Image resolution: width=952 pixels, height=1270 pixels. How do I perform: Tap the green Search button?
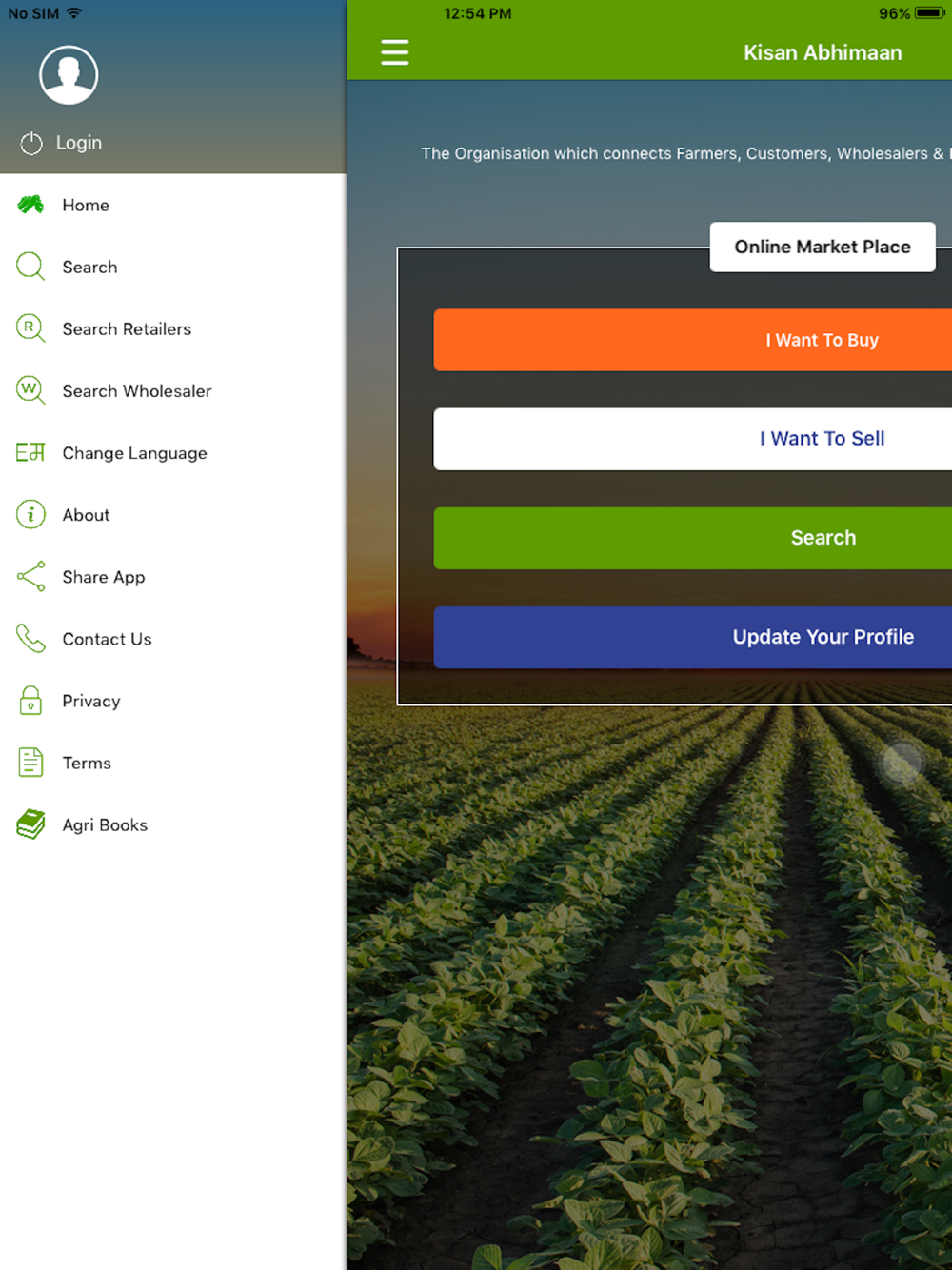pos(693,538)
